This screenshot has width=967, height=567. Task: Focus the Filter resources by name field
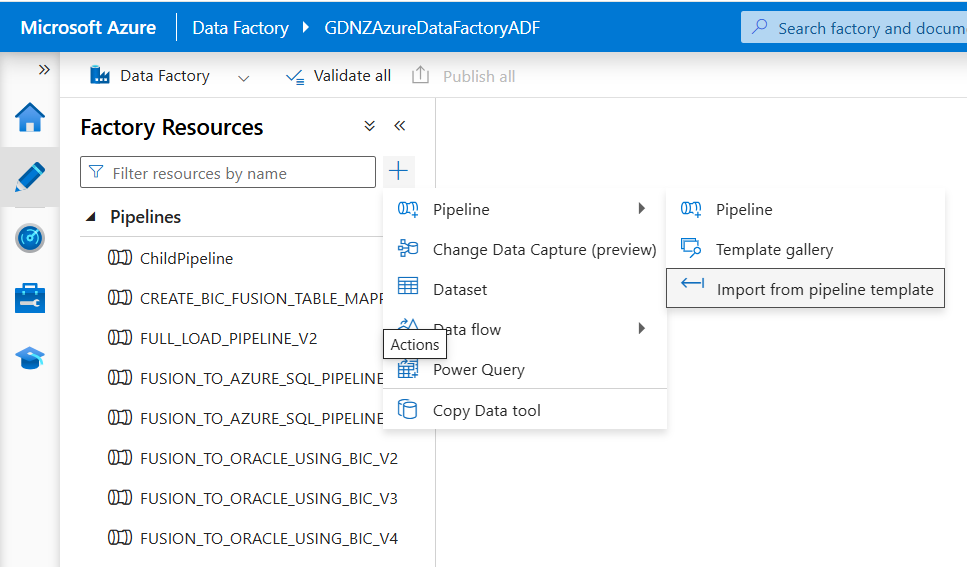coord(228,172)
